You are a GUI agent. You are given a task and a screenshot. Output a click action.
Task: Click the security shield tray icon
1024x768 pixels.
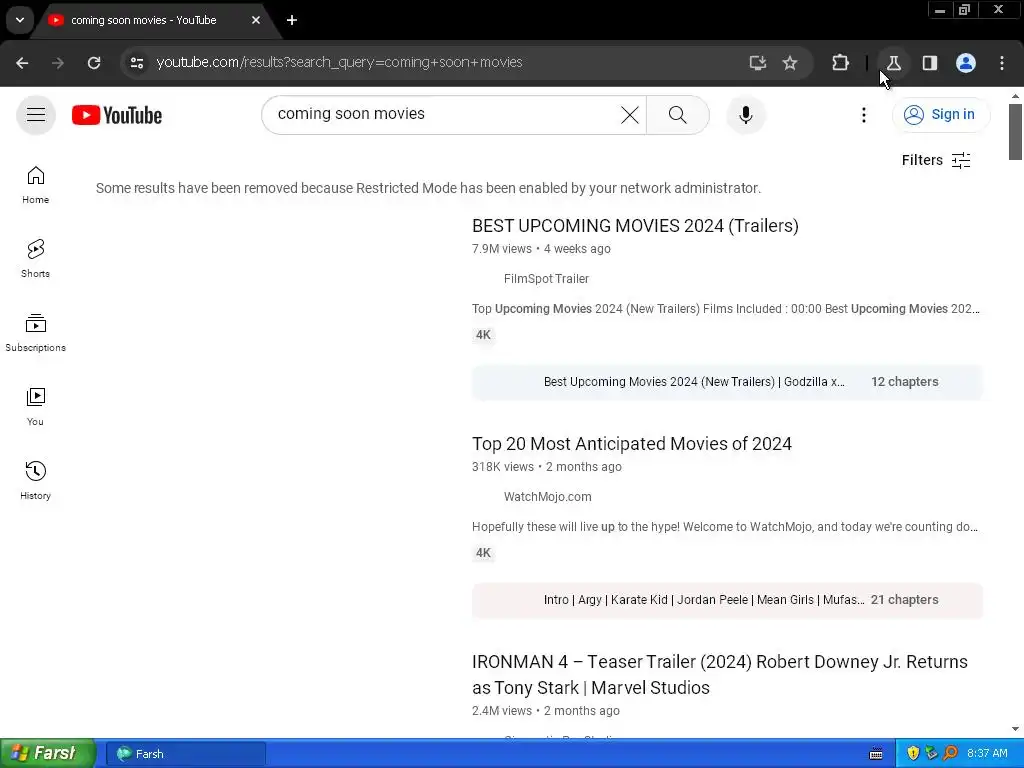(x=913, y=754)
